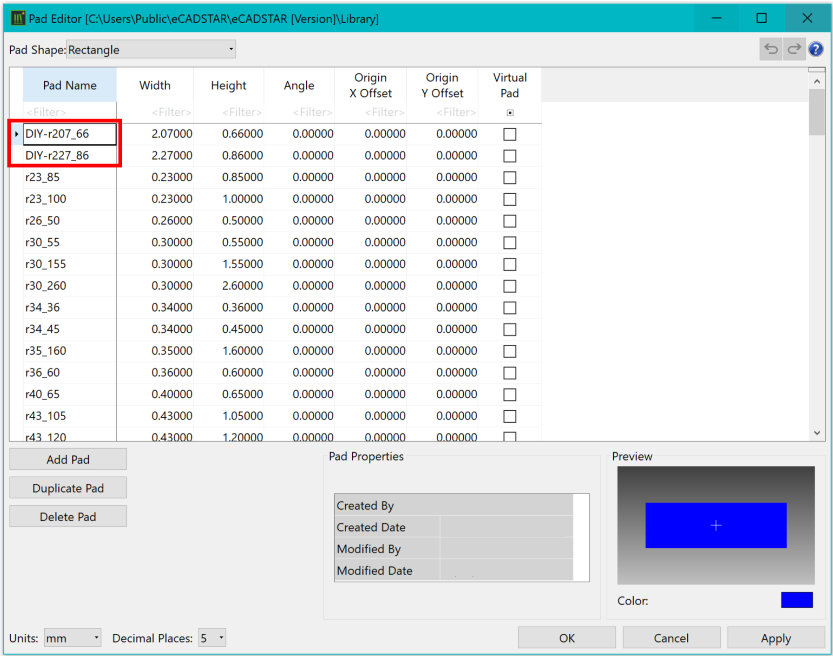The image size is (833, 656).
Task: Click the scrollbar down arrow
Action: (817, 433)
